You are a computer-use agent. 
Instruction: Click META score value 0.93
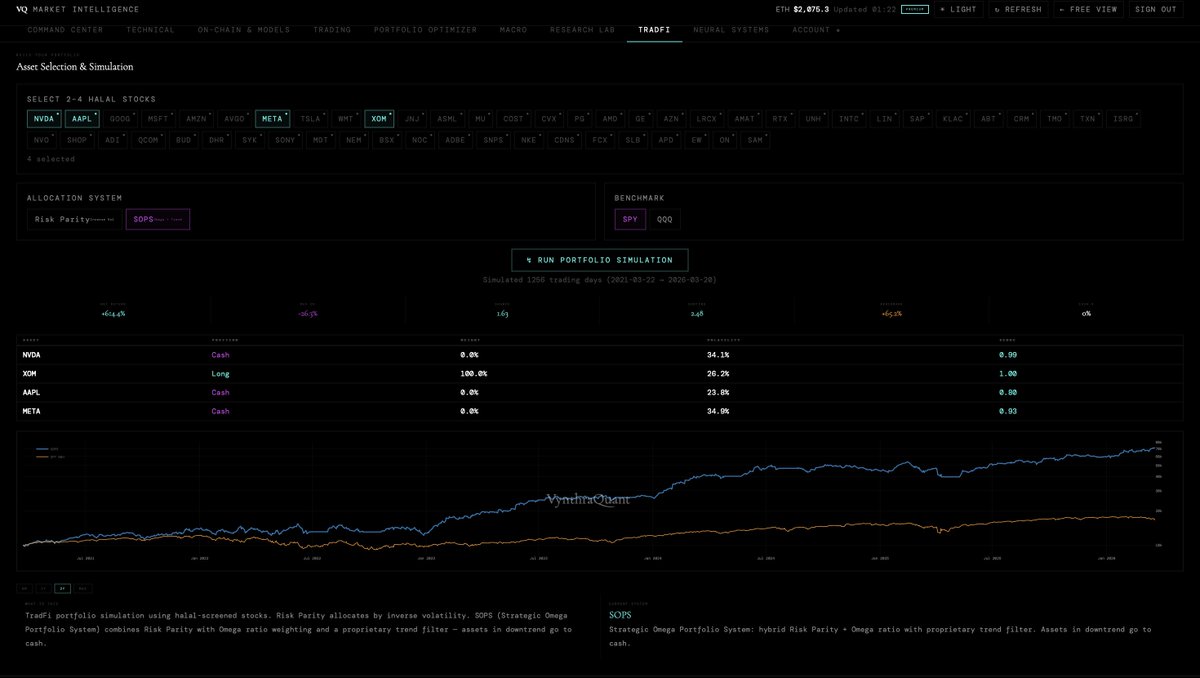(1008, 411)
